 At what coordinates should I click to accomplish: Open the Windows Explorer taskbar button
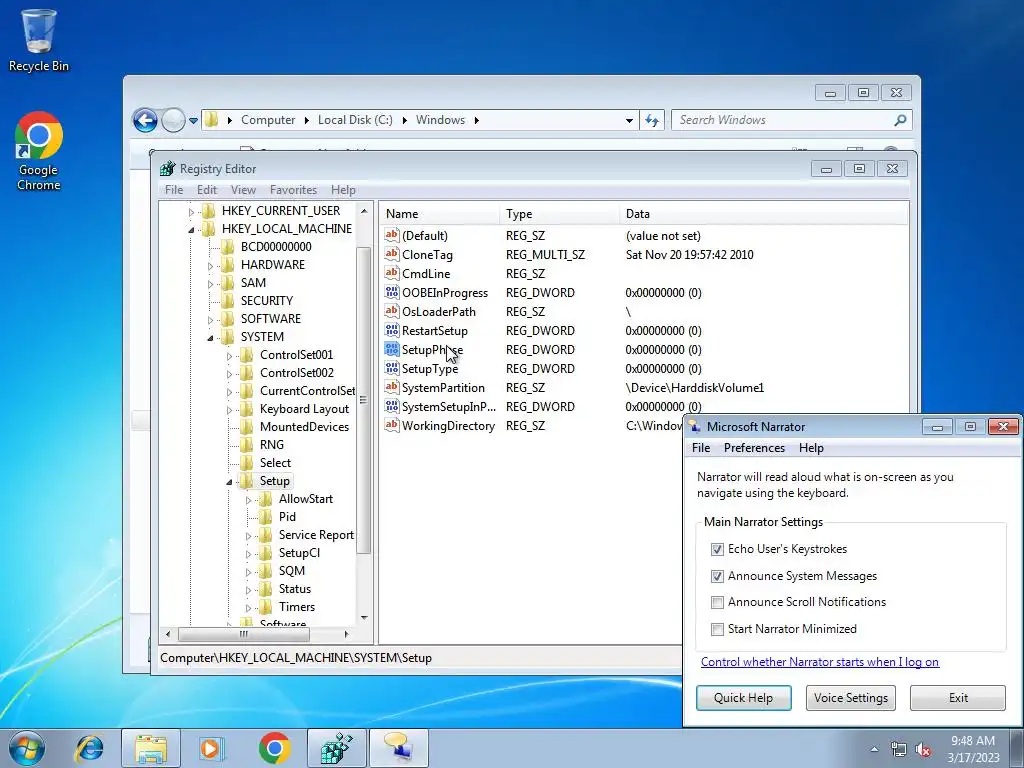click(x=151, y=748)
